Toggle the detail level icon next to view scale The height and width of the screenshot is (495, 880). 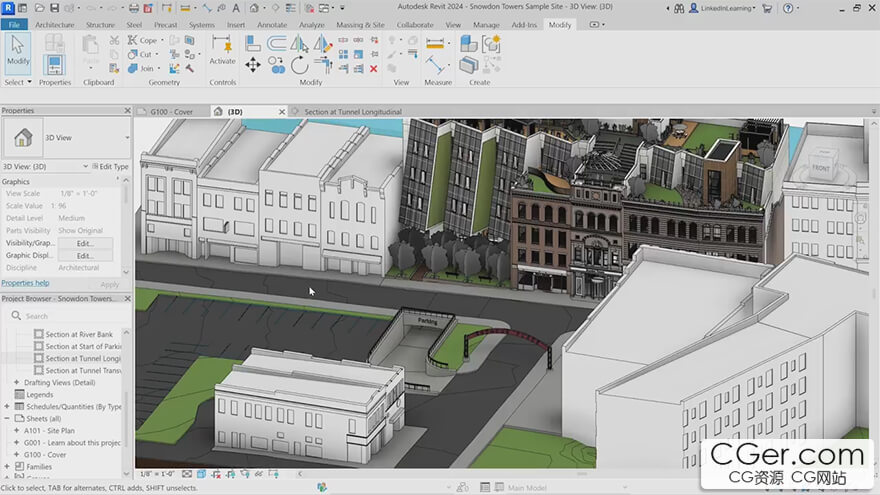[x=187, y=474]
